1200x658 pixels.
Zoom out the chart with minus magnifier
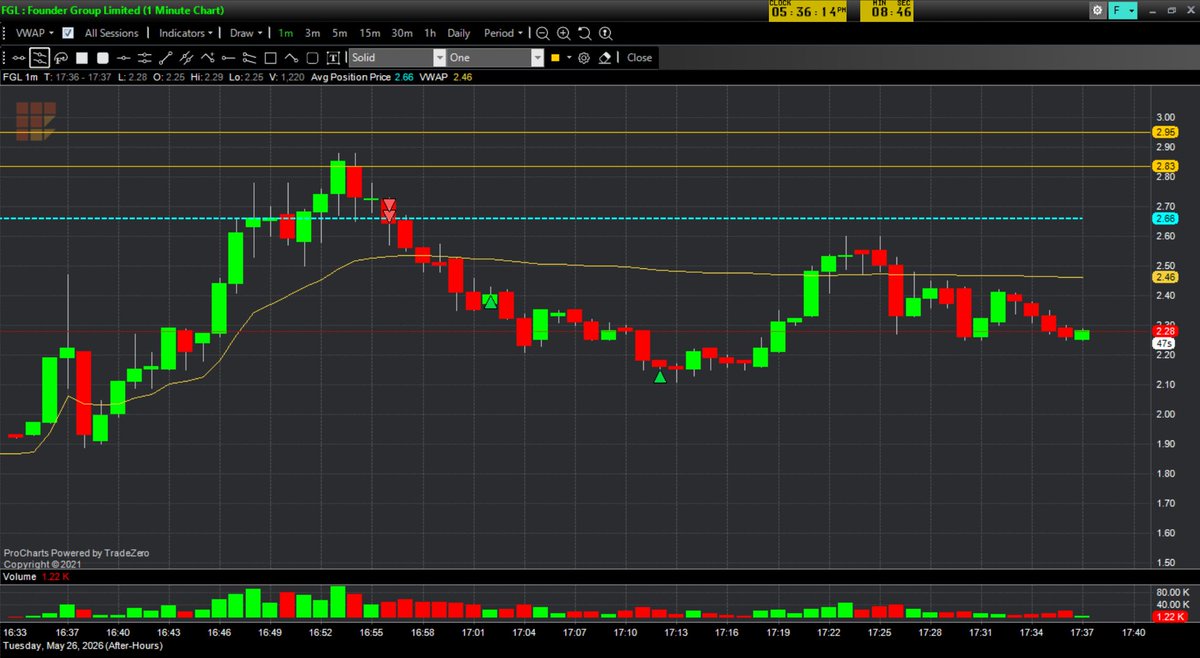click(542, 33)
